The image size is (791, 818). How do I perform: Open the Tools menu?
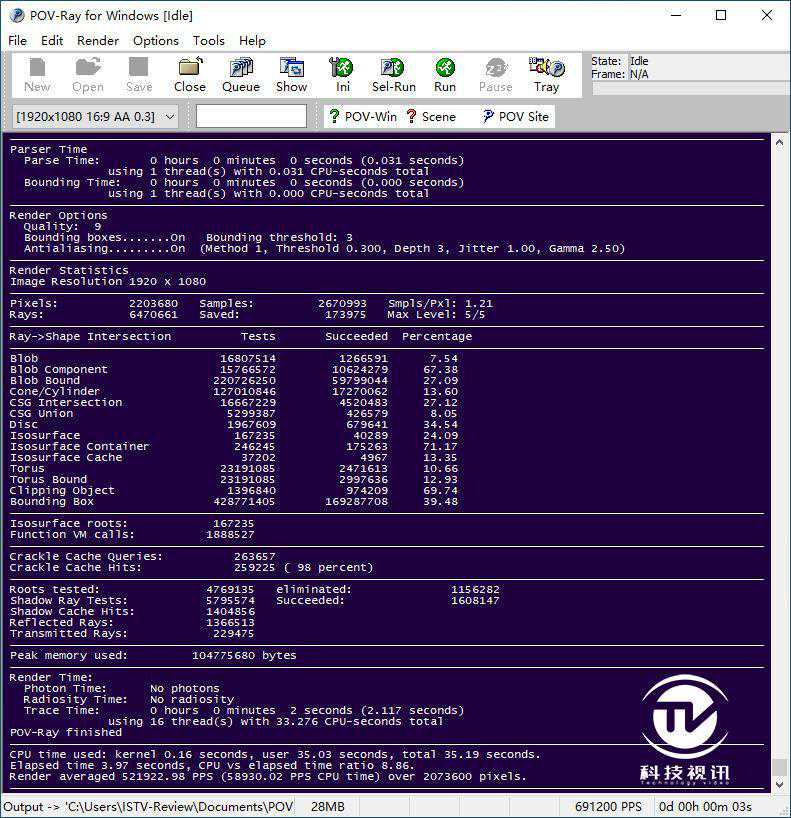click(209, 41)
